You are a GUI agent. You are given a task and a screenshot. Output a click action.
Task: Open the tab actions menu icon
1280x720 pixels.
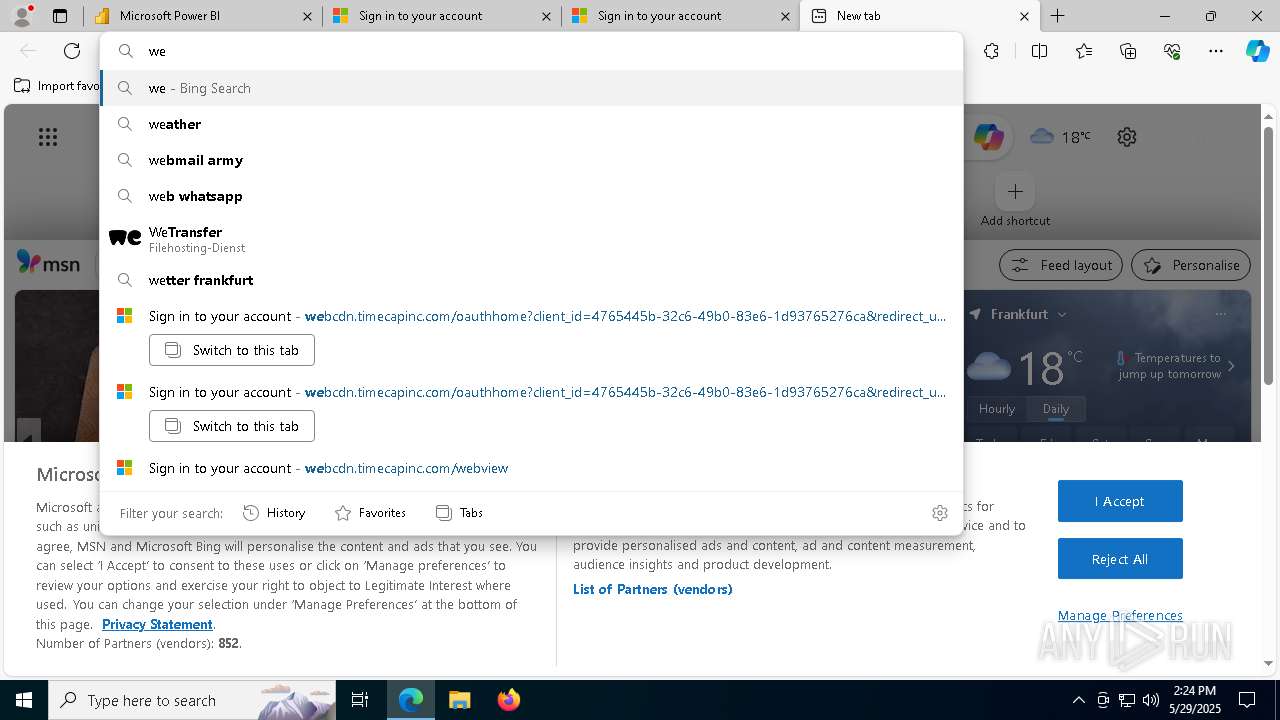pos(60,16)
